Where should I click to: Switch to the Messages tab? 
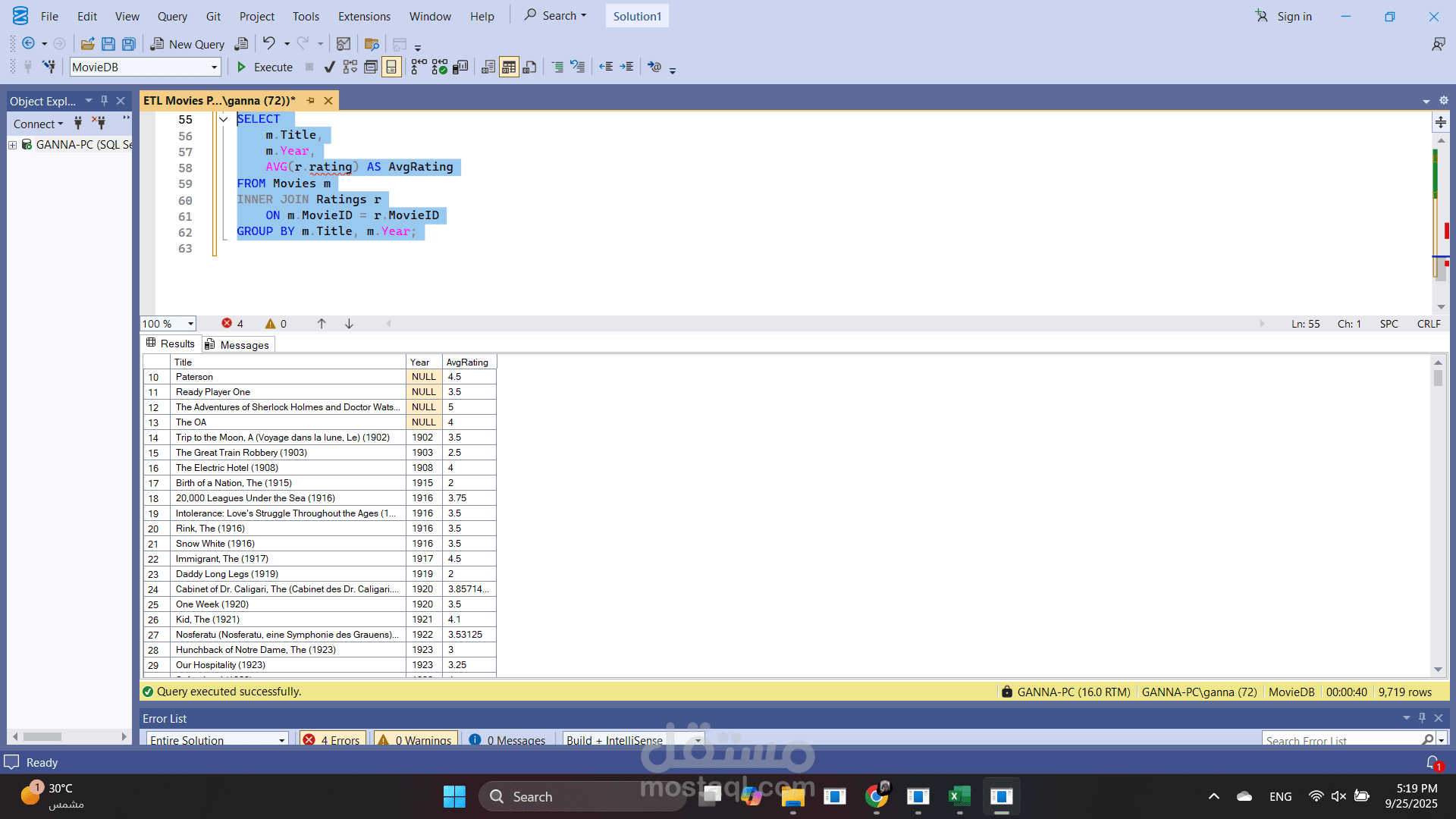pyautogui.click(x=238, y=345)
